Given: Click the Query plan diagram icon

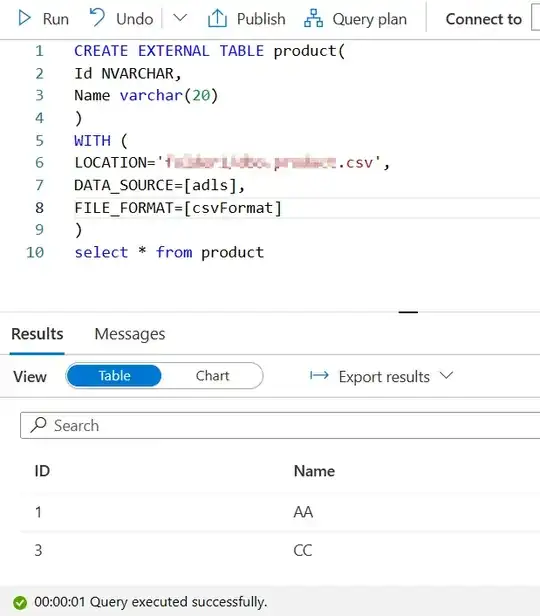Looking at the screenshot, I should tap(313, 18).
